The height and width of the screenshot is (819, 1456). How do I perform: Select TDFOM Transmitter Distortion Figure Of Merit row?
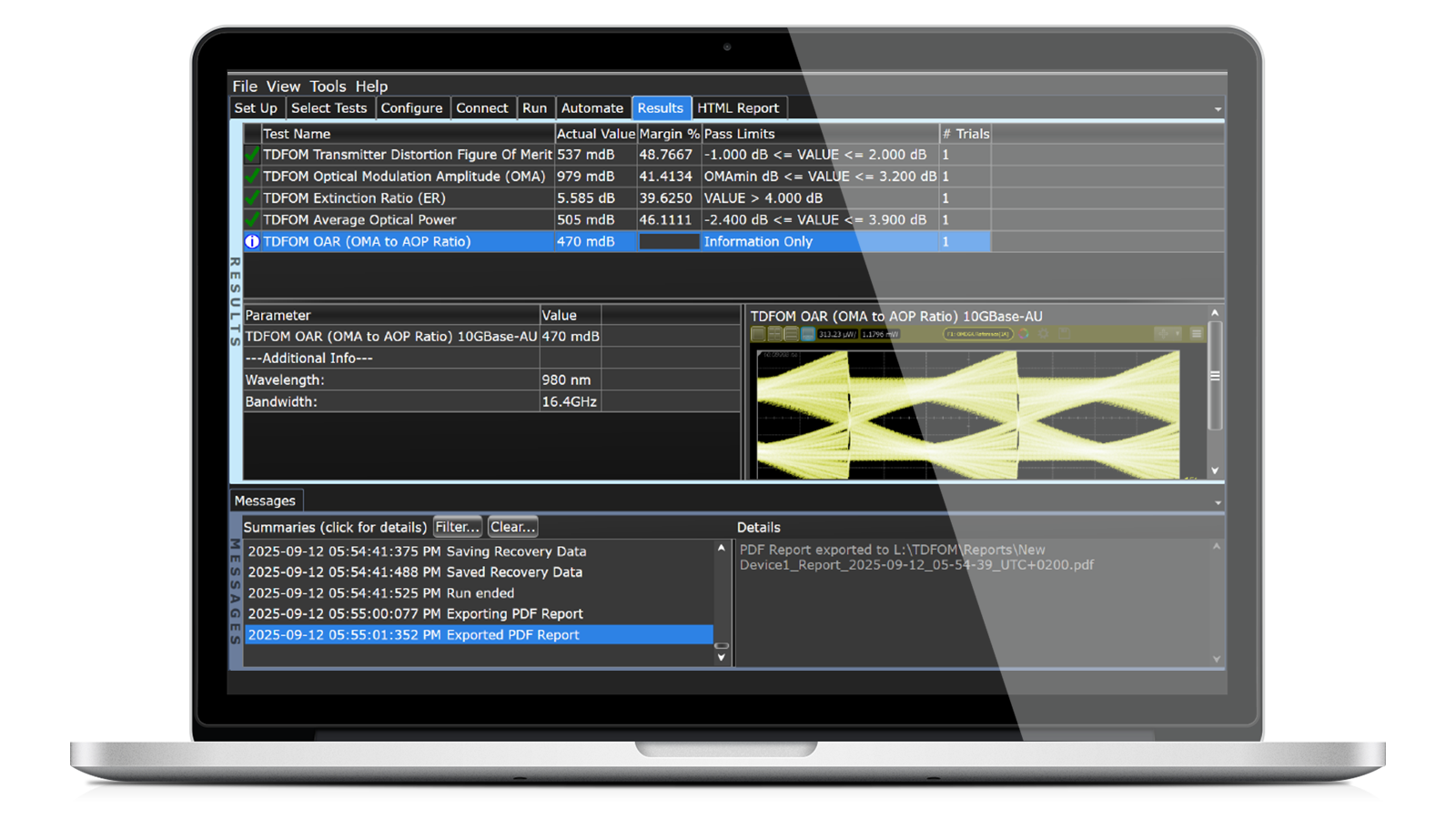point(618,155)
